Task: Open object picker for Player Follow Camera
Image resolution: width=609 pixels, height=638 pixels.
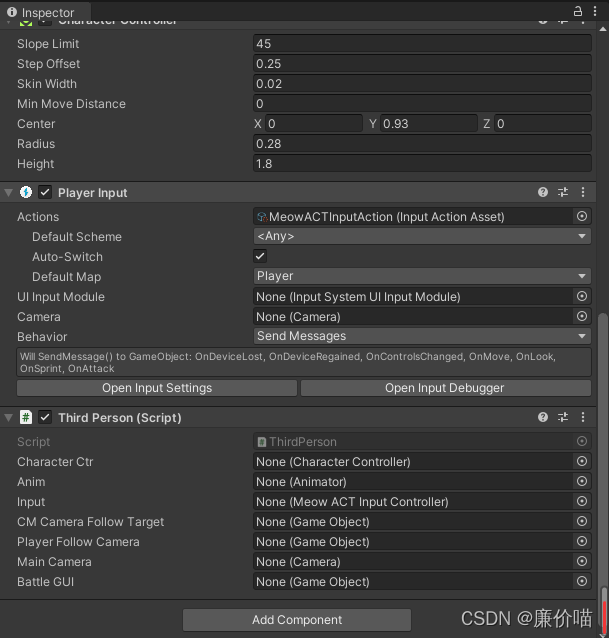Action: pyautogui.click(x=582, y=541)
